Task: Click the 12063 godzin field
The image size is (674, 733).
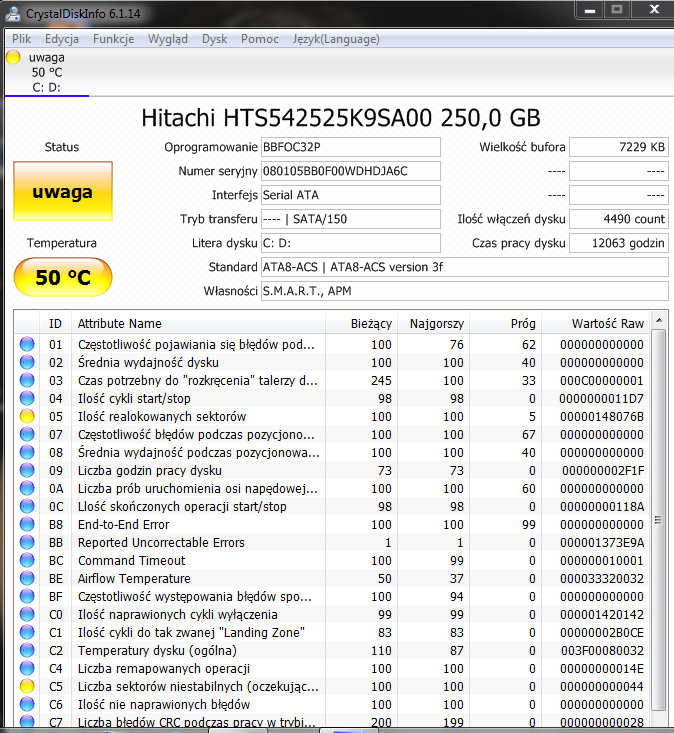Action: pyautogui.click(x=619, y=243)
